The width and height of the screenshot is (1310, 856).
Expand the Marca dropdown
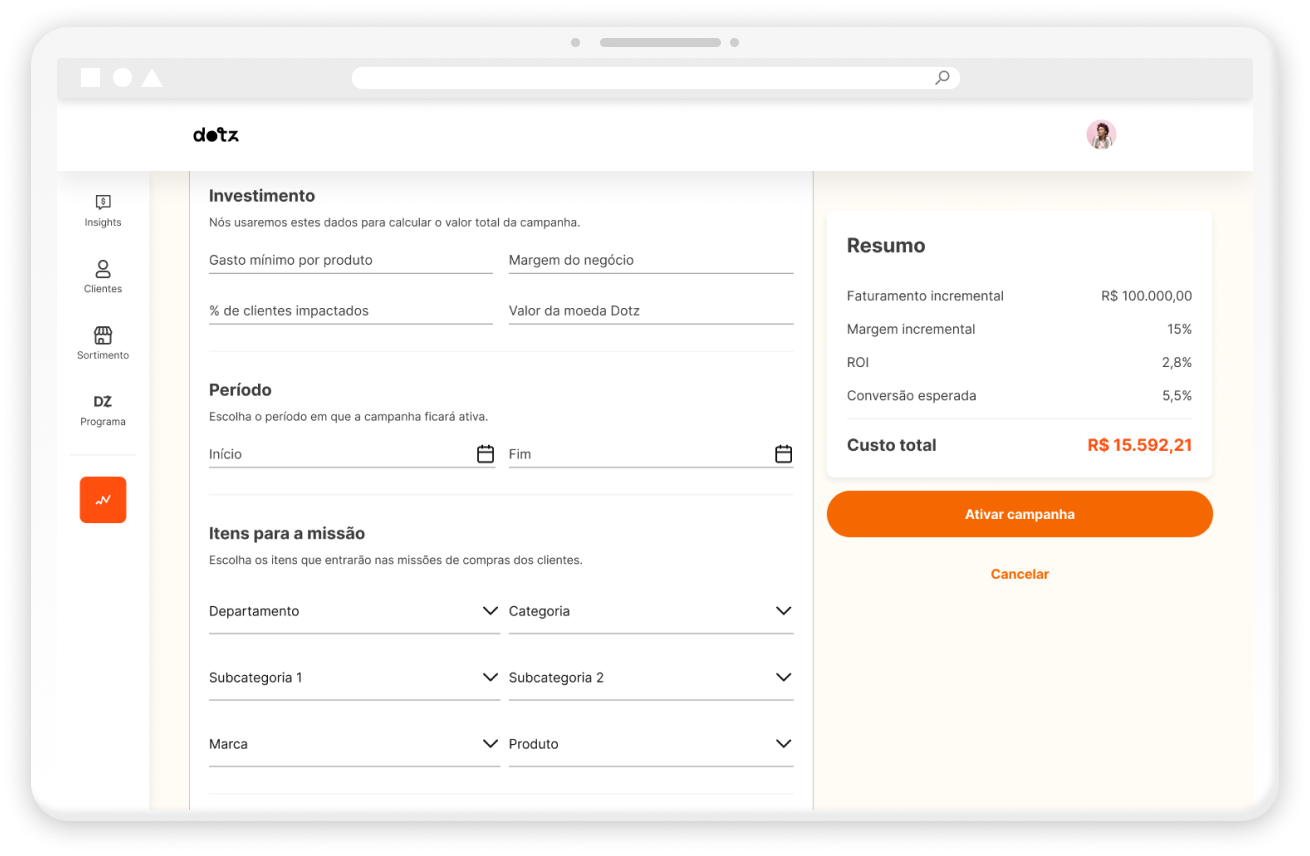point(354,744)
